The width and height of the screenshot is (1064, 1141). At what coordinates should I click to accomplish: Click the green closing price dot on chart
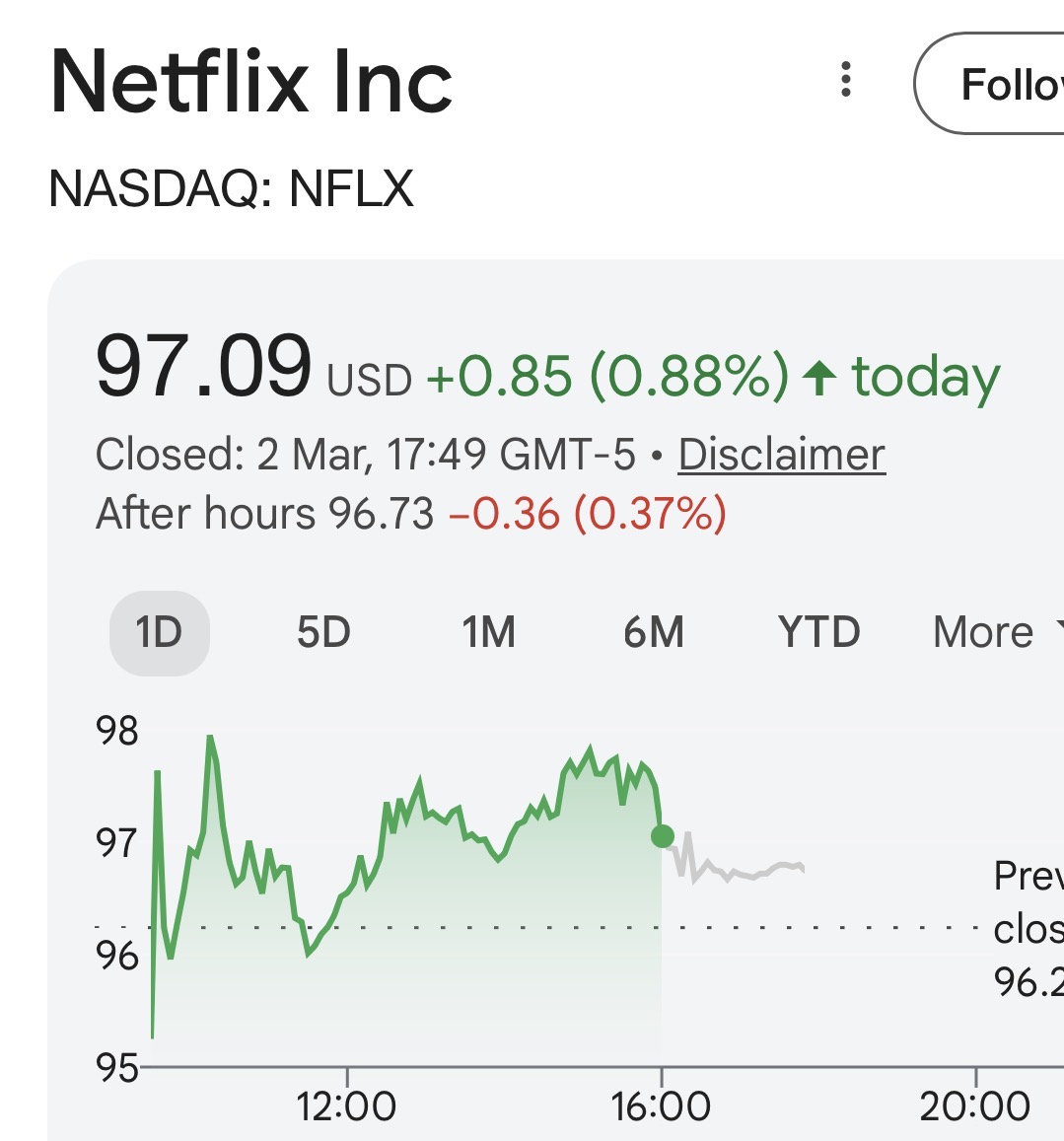(663, 836)
